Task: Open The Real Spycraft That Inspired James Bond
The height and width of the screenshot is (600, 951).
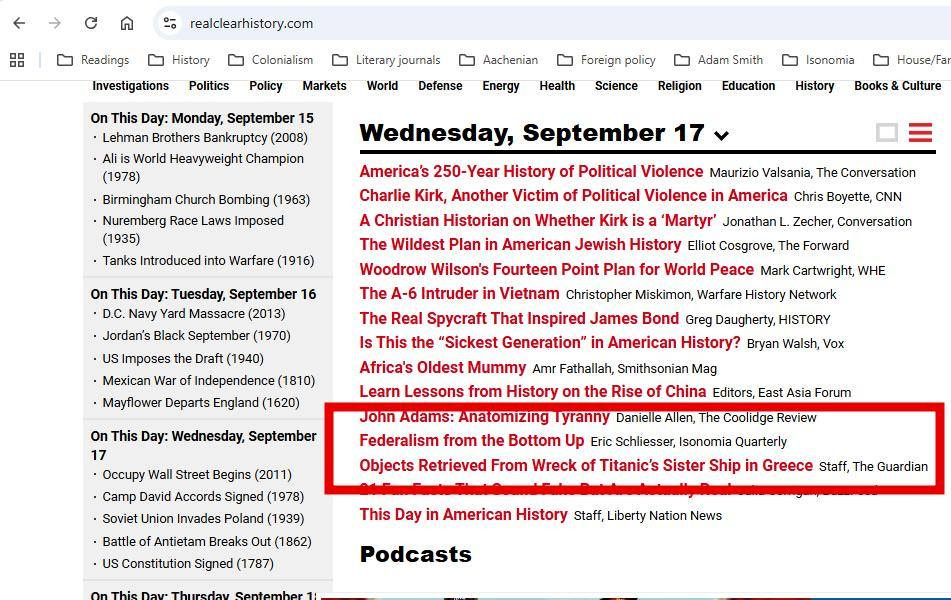Action: tap(519, 319)
